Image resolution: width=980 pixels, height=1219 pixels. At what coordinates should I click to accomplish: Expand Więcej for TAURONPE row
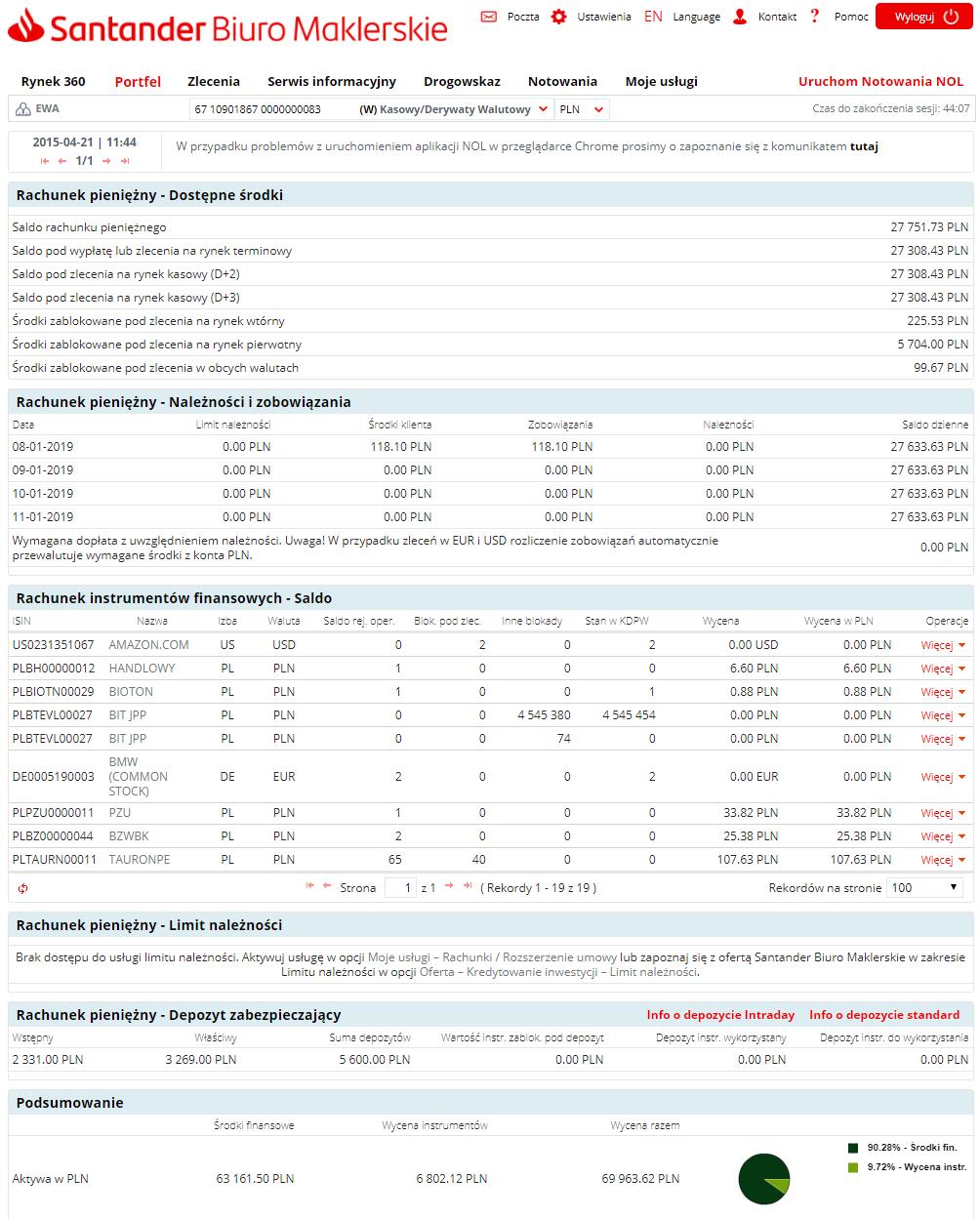coord(943,860)
